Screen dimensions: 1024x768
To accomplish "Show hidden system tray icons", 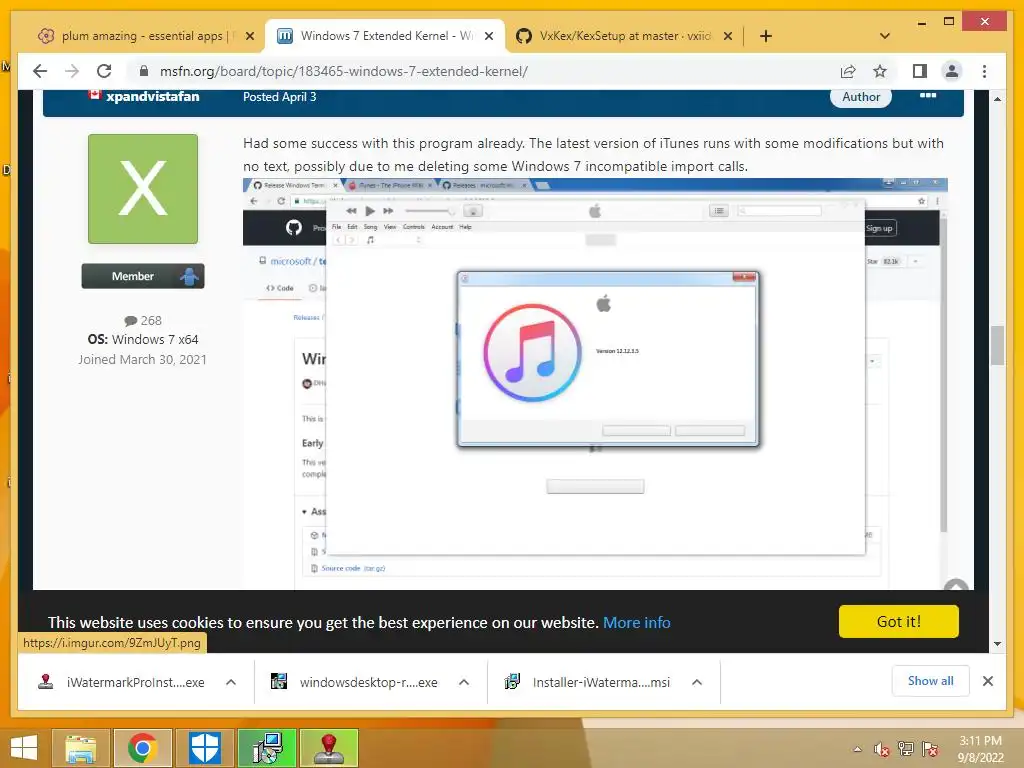I will [x=857, y=749].
